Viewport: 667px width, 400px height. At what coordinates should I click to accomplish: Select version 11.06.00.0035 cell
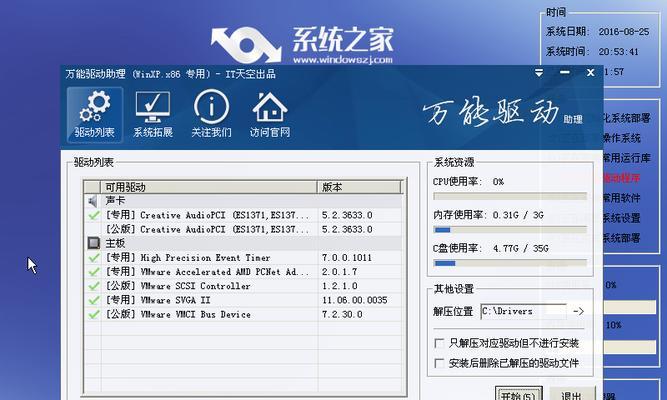point(354,300)
